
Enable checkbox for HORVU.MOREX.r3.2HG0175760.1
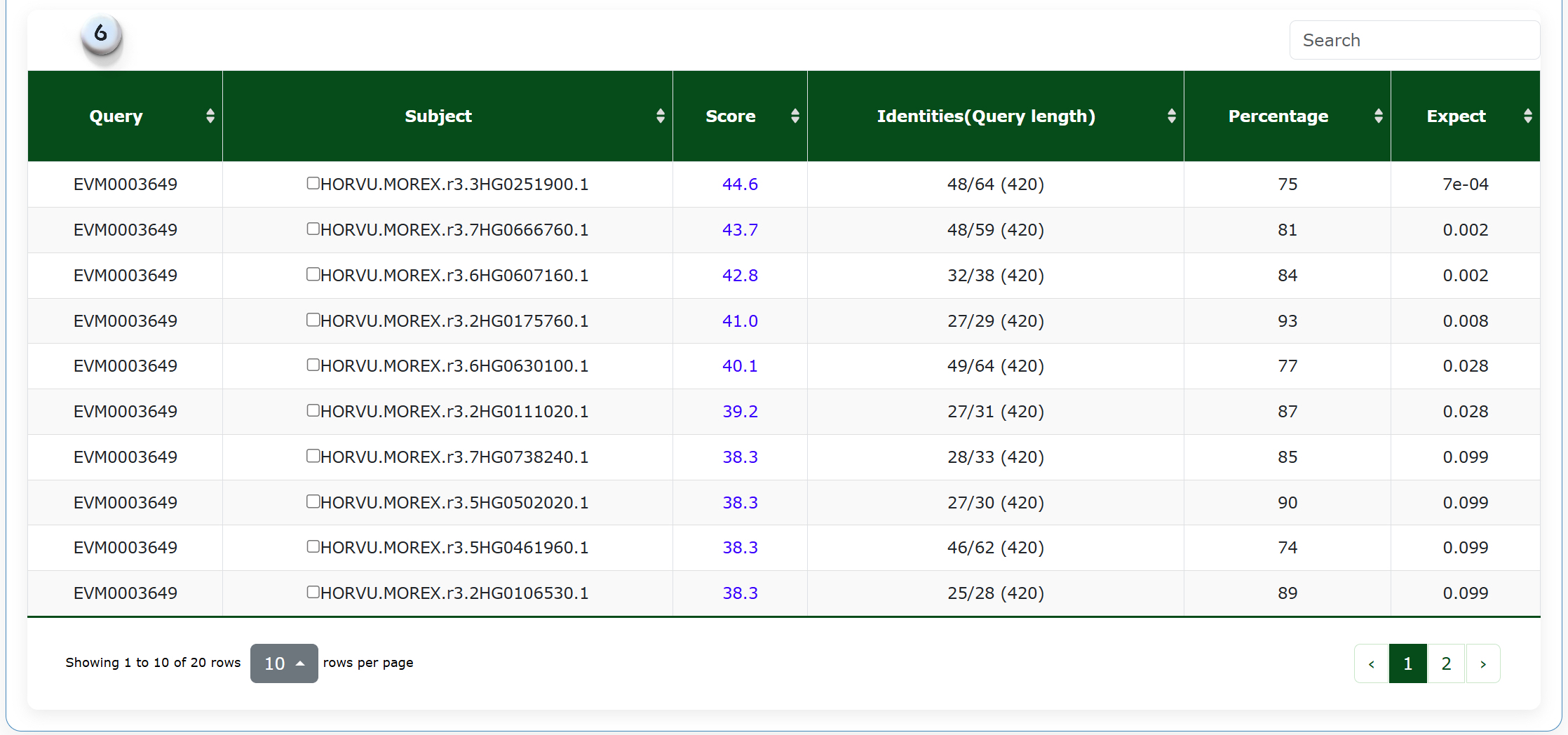coord(313,320)
